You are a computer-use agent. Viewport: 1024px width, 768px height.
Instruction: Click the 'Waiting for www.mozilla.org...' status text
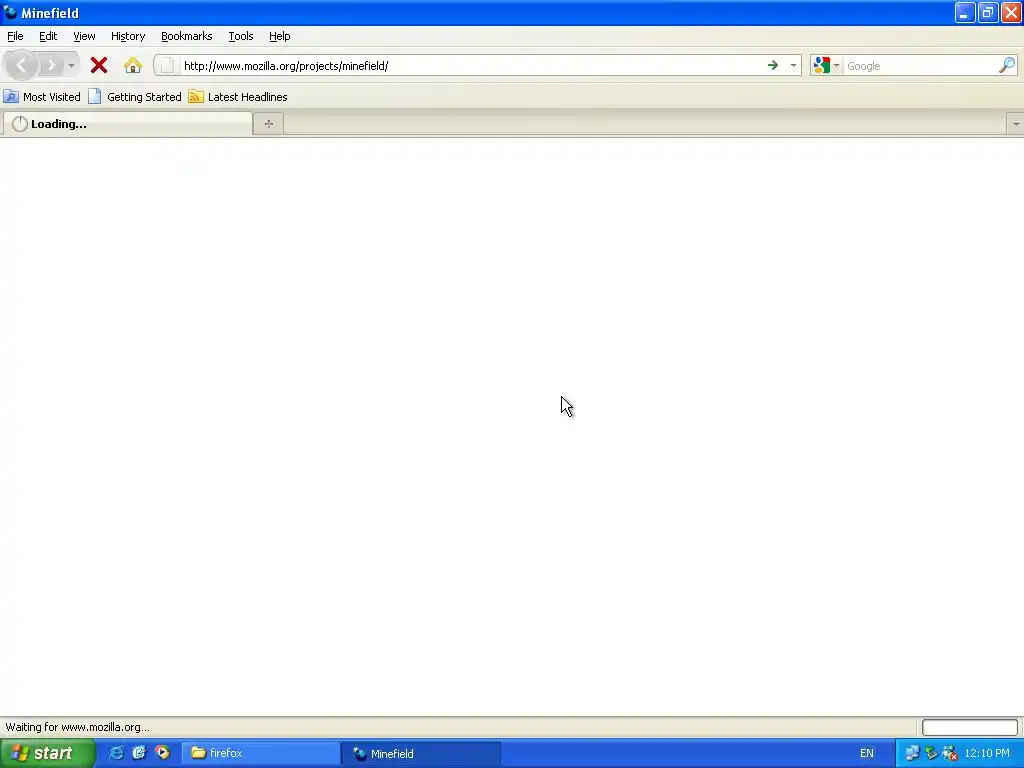pos(78,727)
